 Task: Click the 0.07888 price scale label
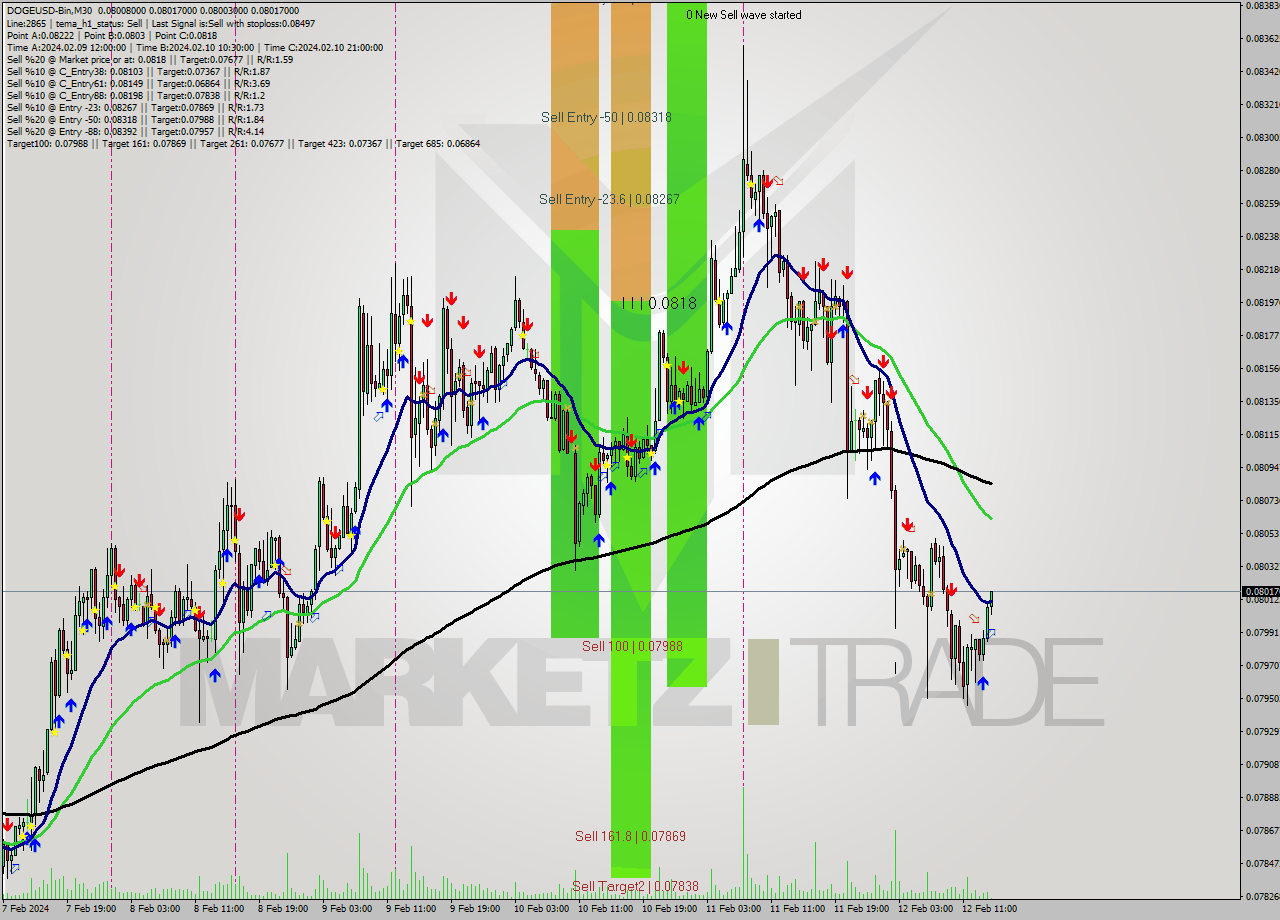tap(1261, 797)
